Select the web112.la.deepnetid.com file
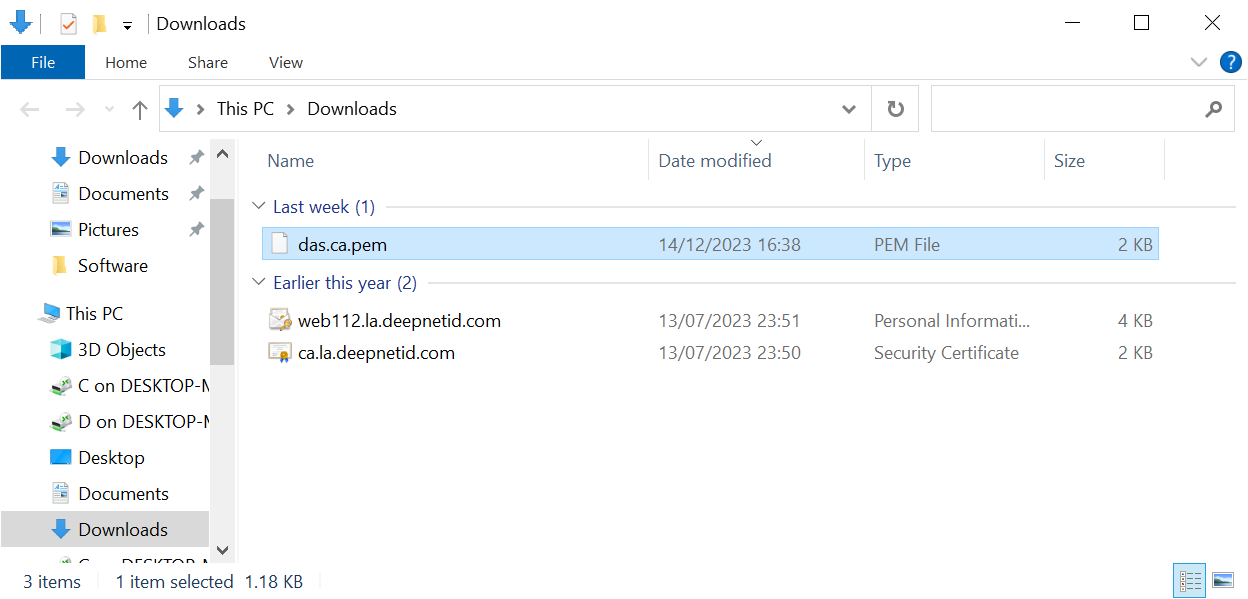 pyautogui.click(x=399, y=321)
